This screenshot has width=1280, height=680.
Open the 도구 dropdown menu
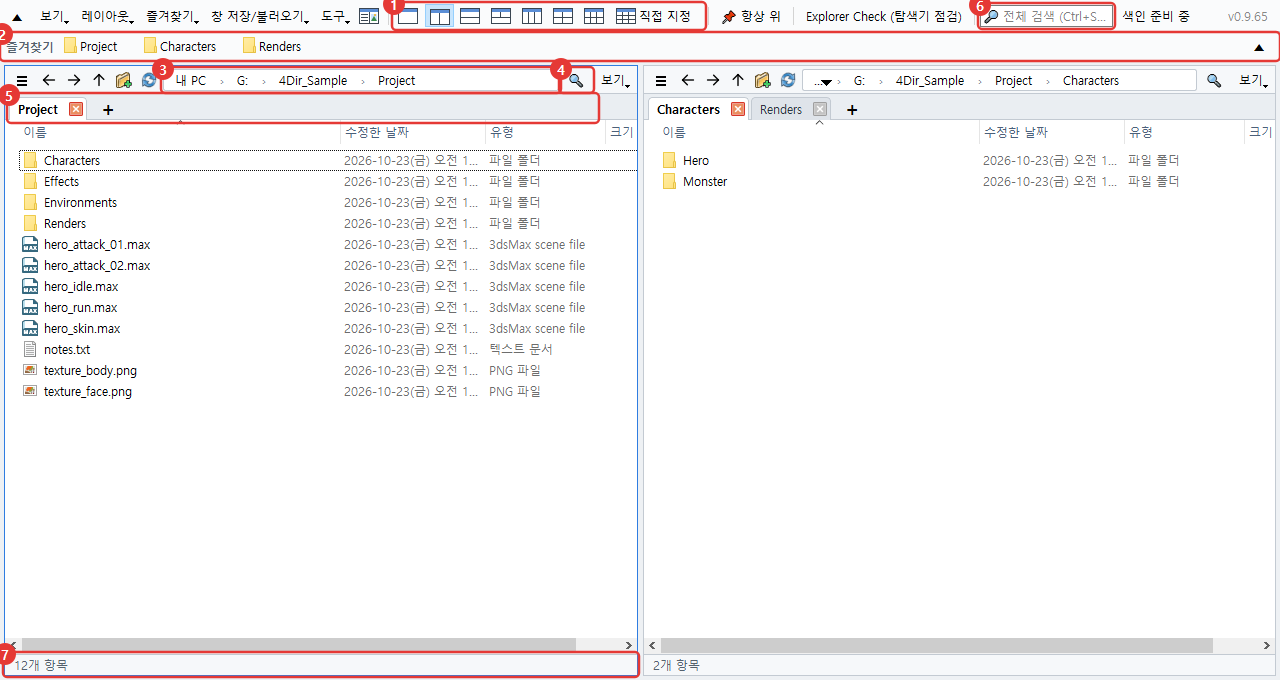coord(336,16)
